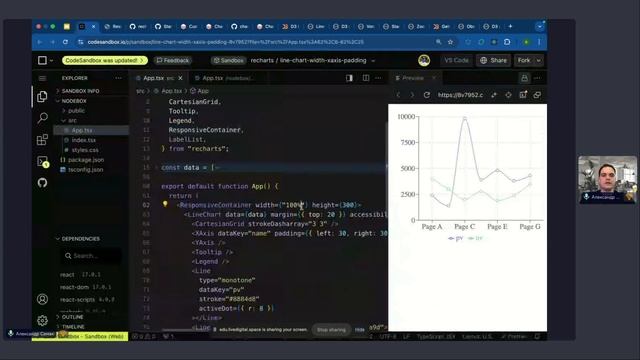Click the preview URL field
This screenshot has height=360, width=640.
460,95
